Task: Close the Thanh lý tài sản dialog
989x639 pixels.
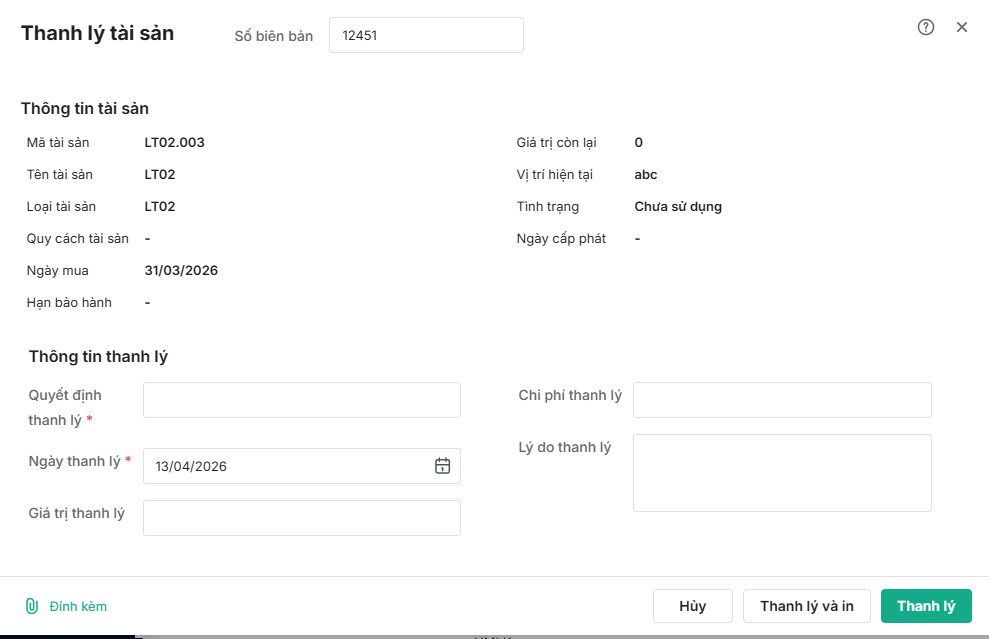Action: pyautogui.click(x=962, y=27)
